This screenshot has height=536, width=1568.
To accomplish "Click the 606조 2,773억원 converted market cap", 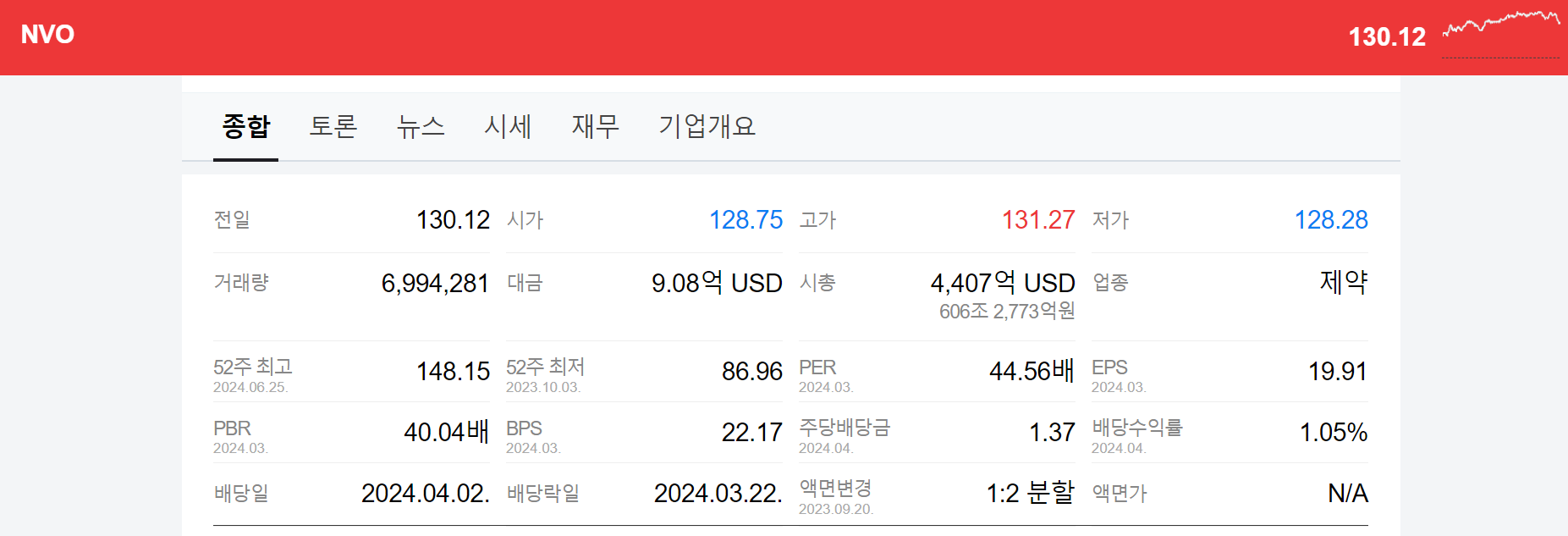I will pos(1007,312).
